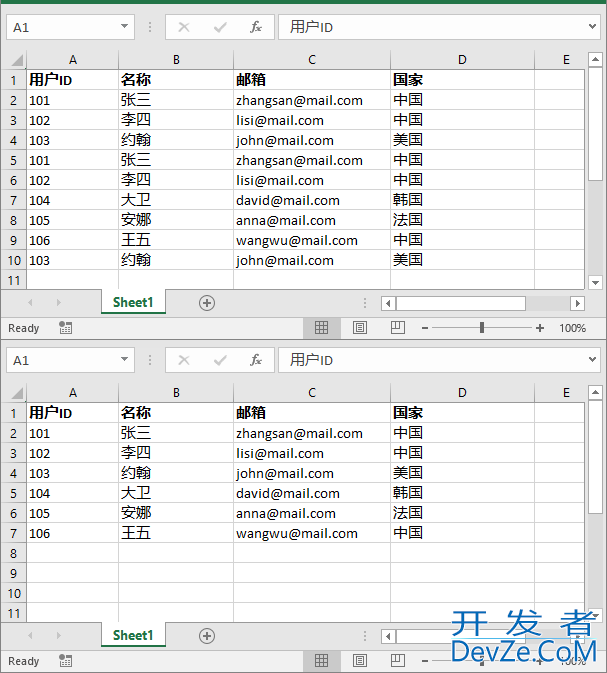Click macro recording icon in top status bar
Viewport: 607px width, 673px height.
[65, 328]
